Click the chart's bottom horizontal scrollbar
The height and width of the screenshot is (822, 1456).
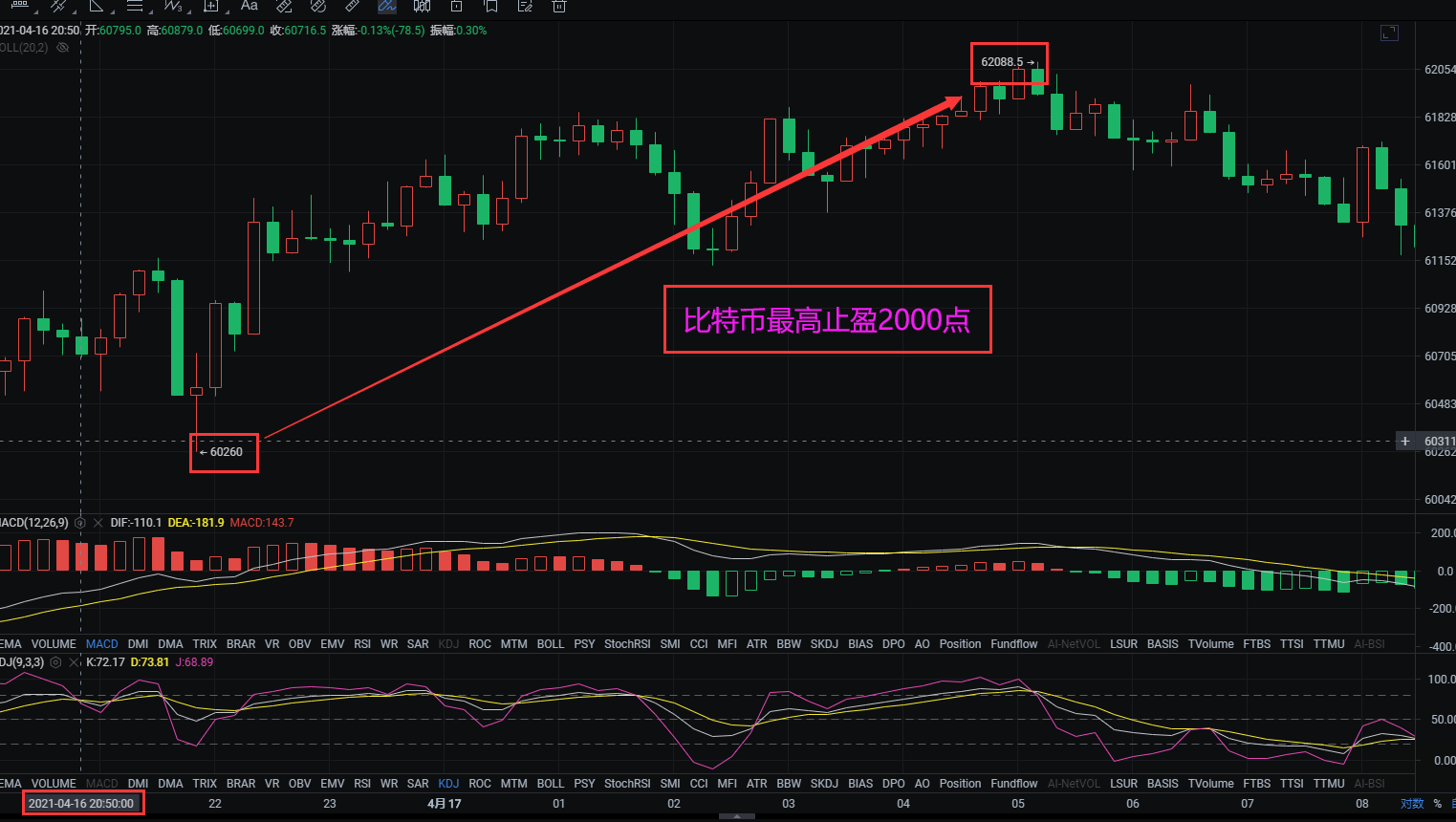click(736, 817)
